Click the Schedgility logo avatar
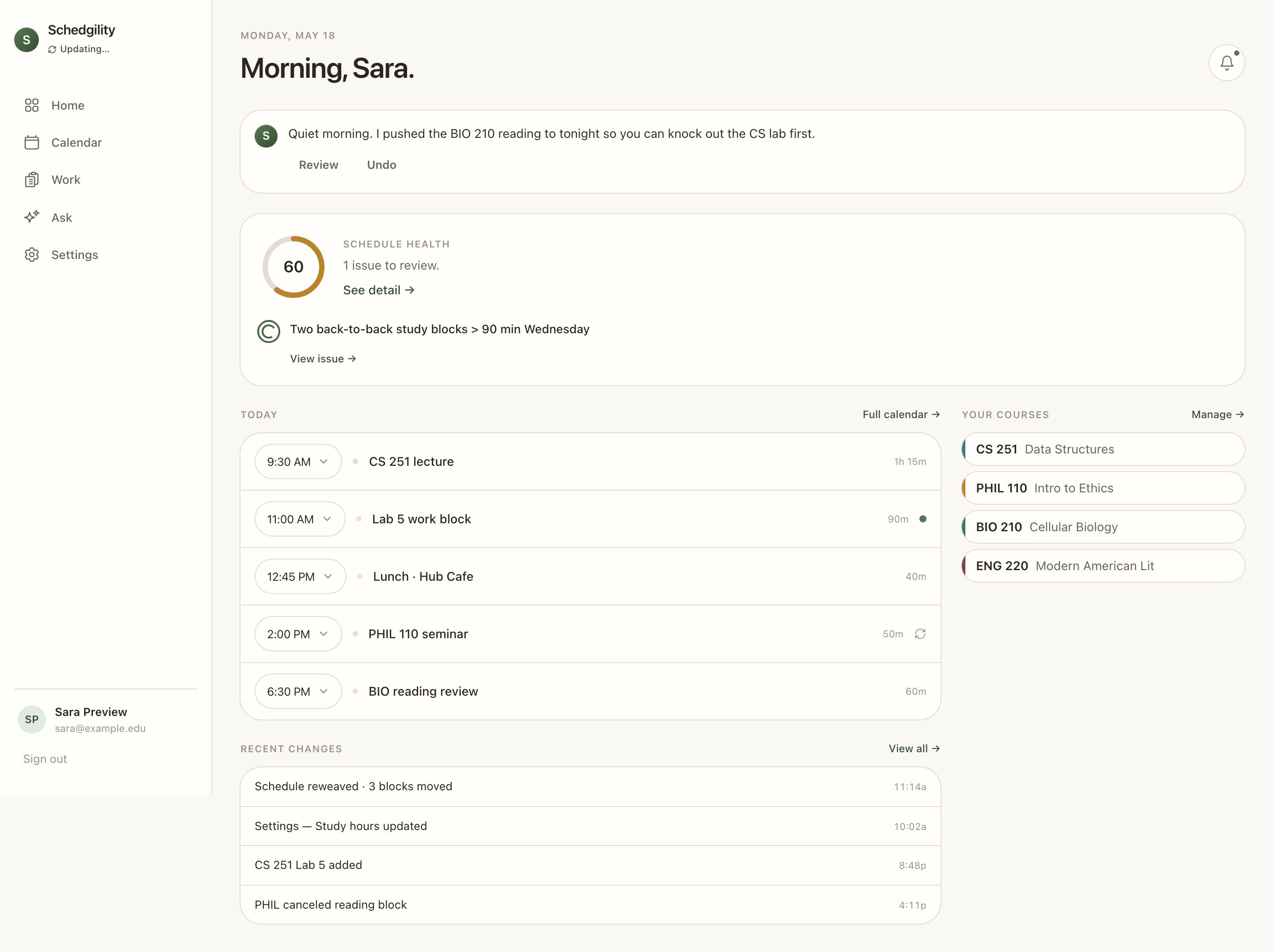1273x952 pixels. pyautogui.click(x=27, y=40)
